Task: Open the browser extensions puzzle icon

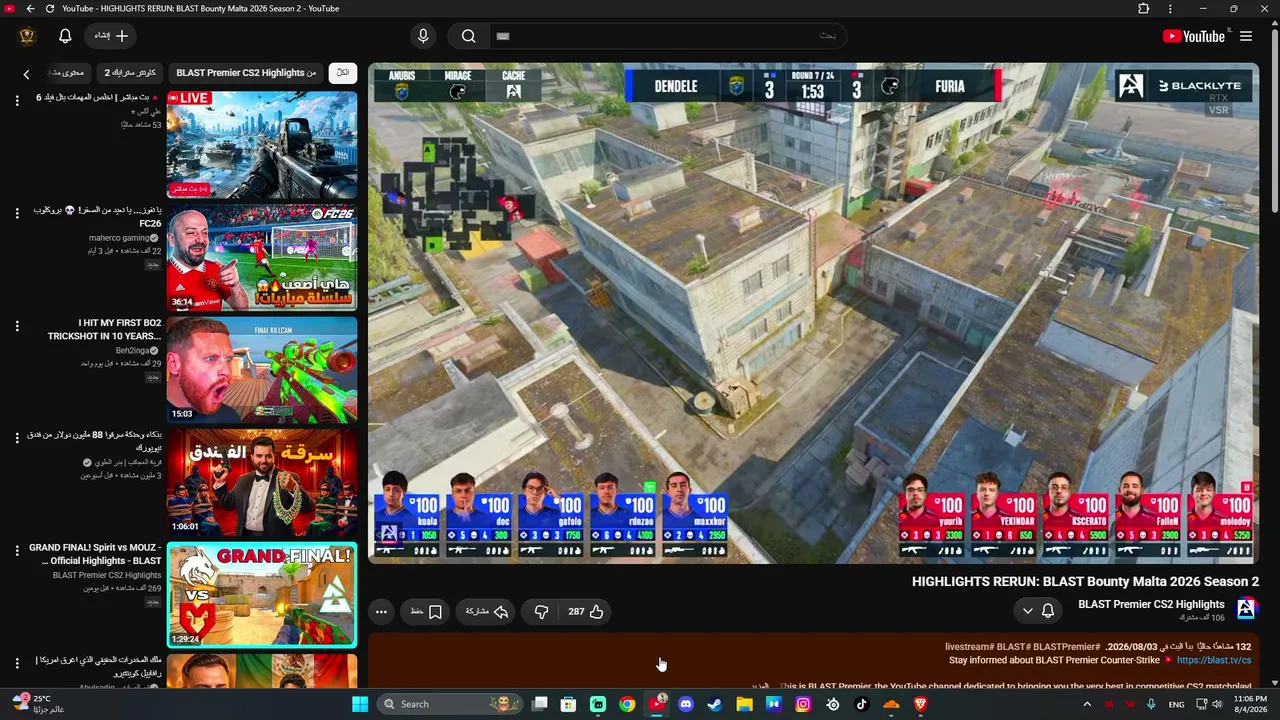Action: (1144, 9)
